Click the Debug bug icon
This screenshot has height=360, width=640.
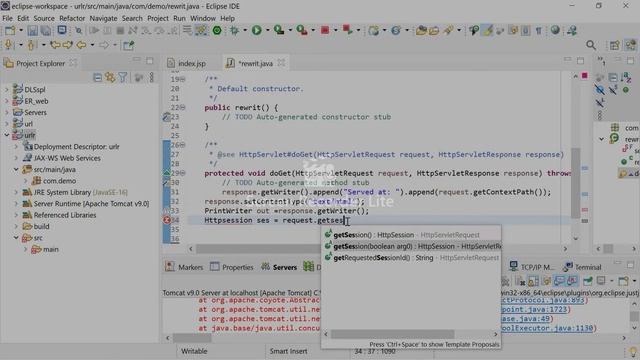click(x=234, y=31)
